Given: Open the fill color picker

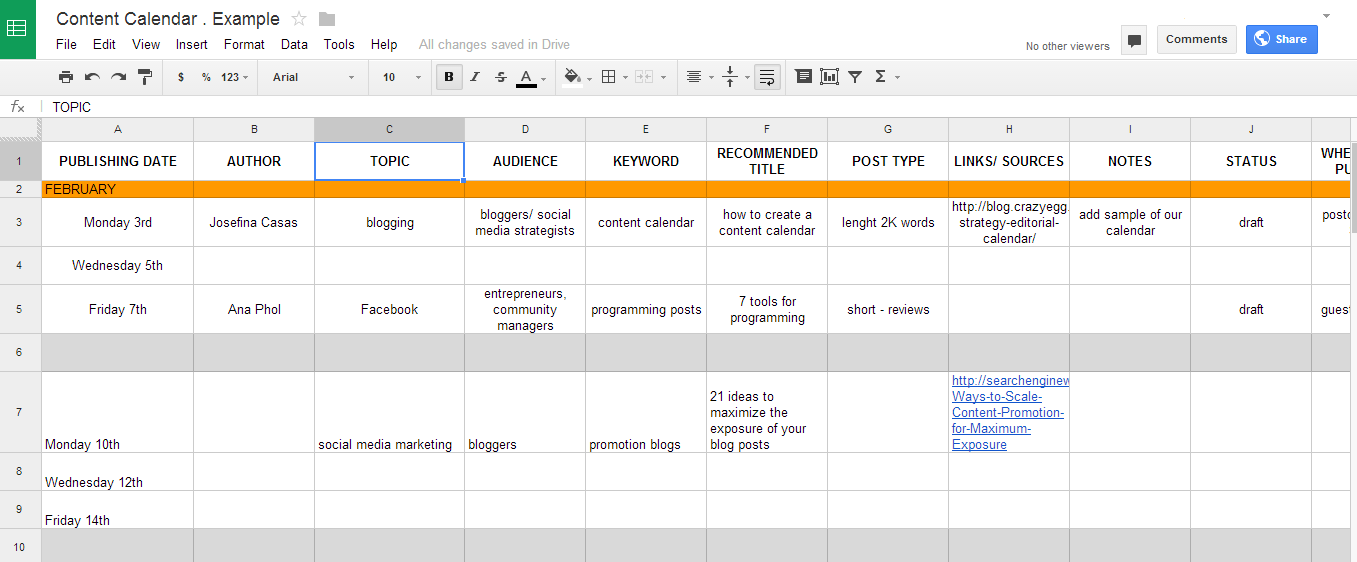Looking at the screenshot, I should click(575, 77).
